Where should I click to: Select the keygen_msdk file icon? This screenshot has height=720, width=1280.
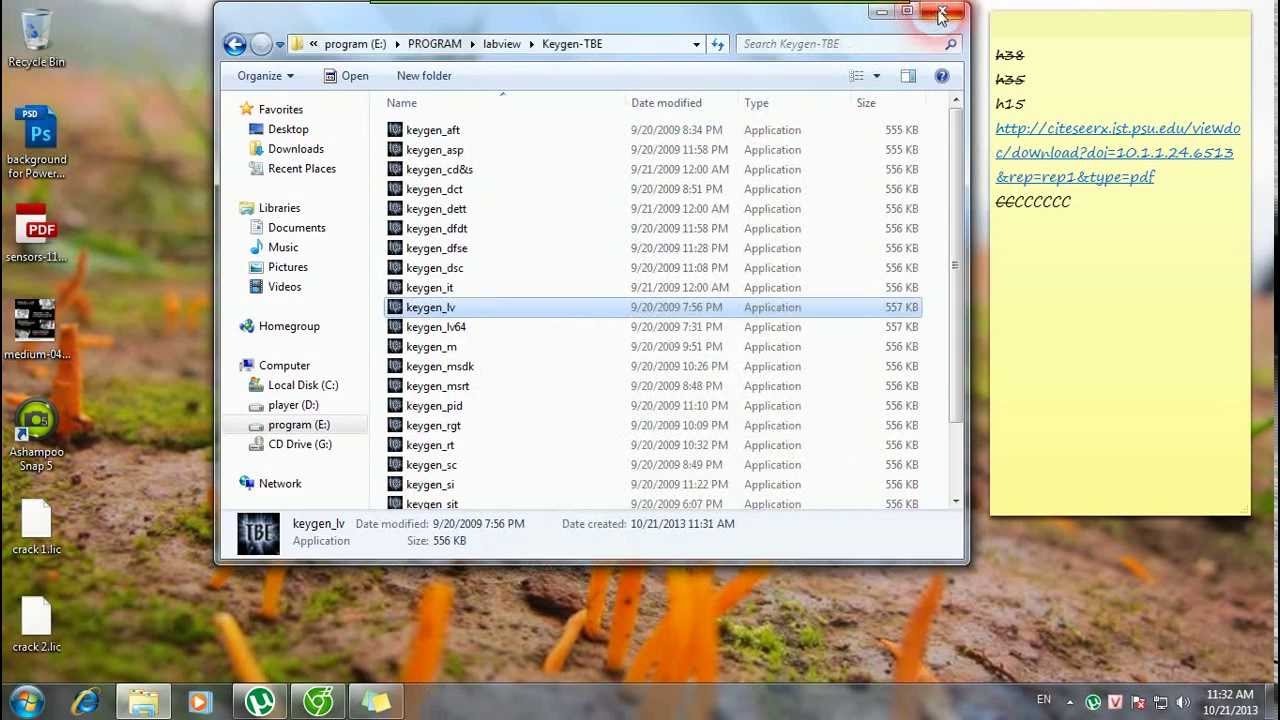coord(395,366)
